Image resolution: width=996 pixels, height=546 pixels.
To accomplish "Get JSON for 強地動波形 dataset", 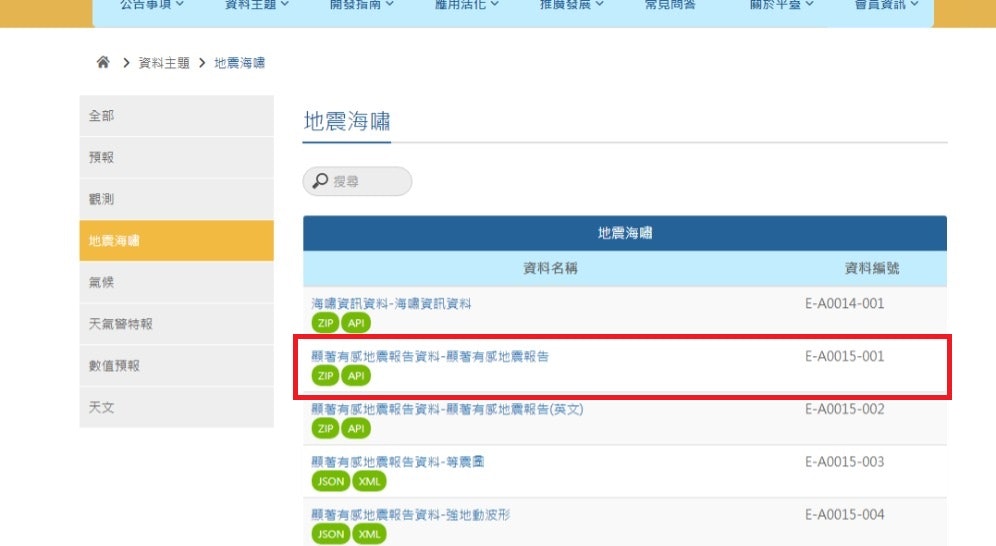I will [x=330, y=533].
